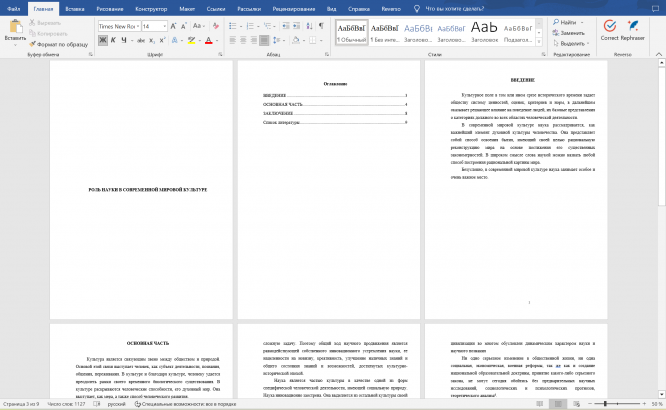
Task: Click the Format Painter brush
Action: [x=32, y=44]
